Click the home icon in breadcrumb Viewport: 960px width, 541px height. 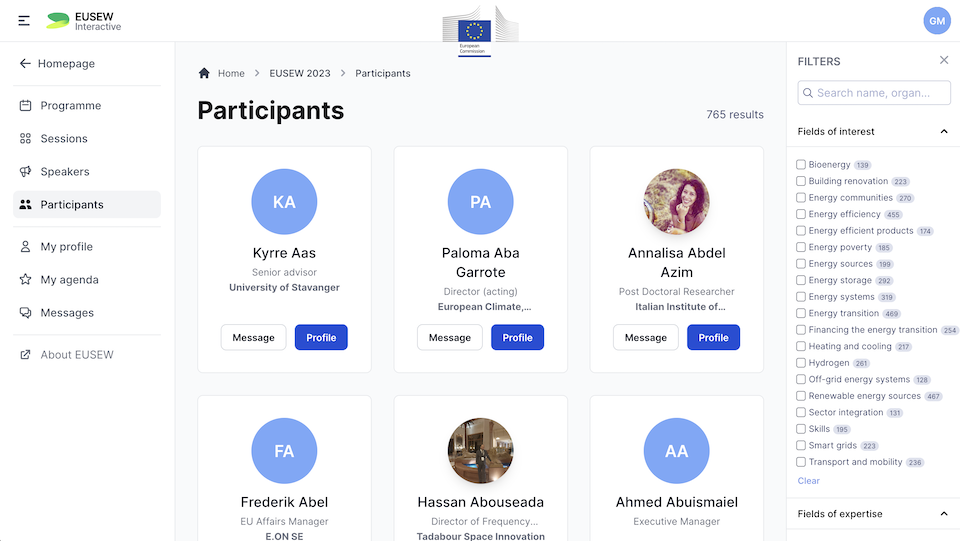tap(204, 73)
